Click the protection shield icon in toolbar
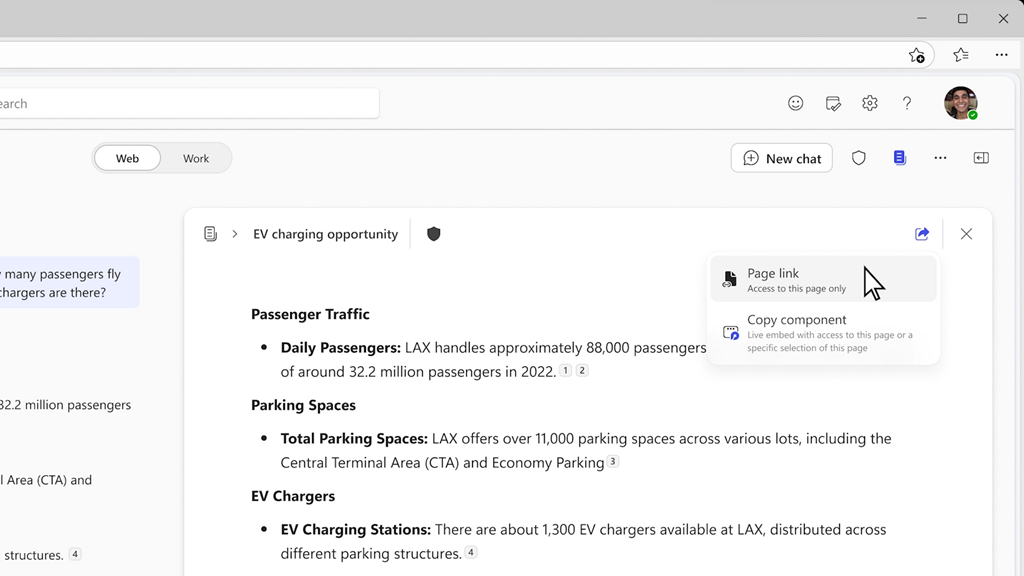 click(859, 158)
